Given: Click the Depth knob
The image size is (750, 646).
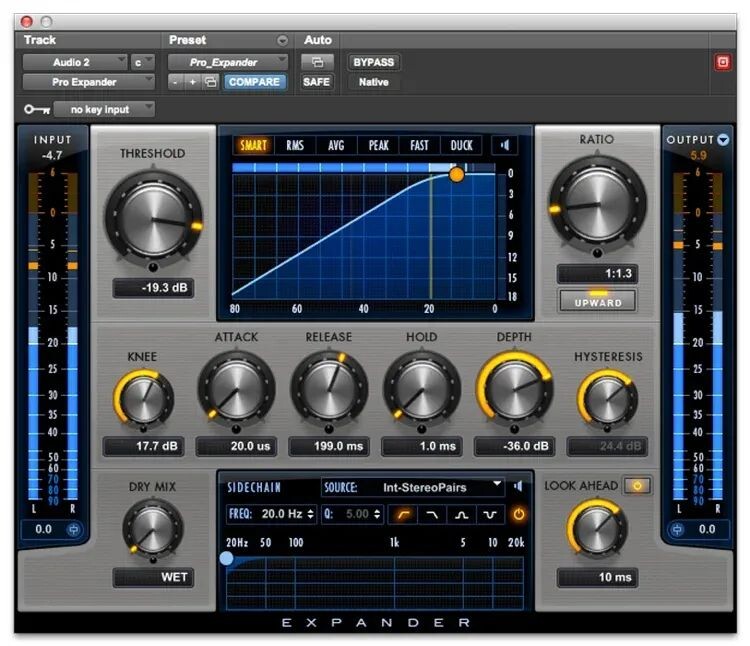Looking at the screenshot, I should tap(515, 390).
